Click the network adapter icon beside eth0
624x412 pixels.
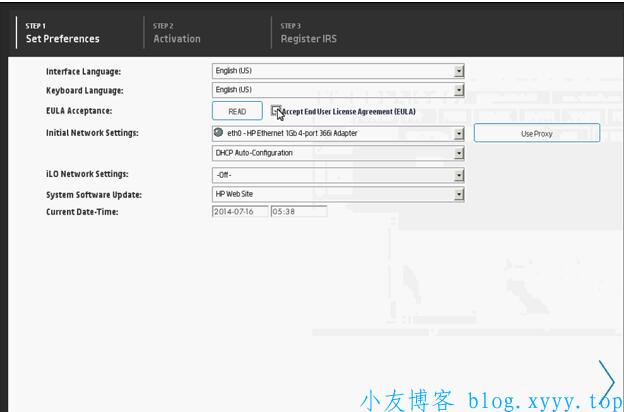(x=219, y=133)
